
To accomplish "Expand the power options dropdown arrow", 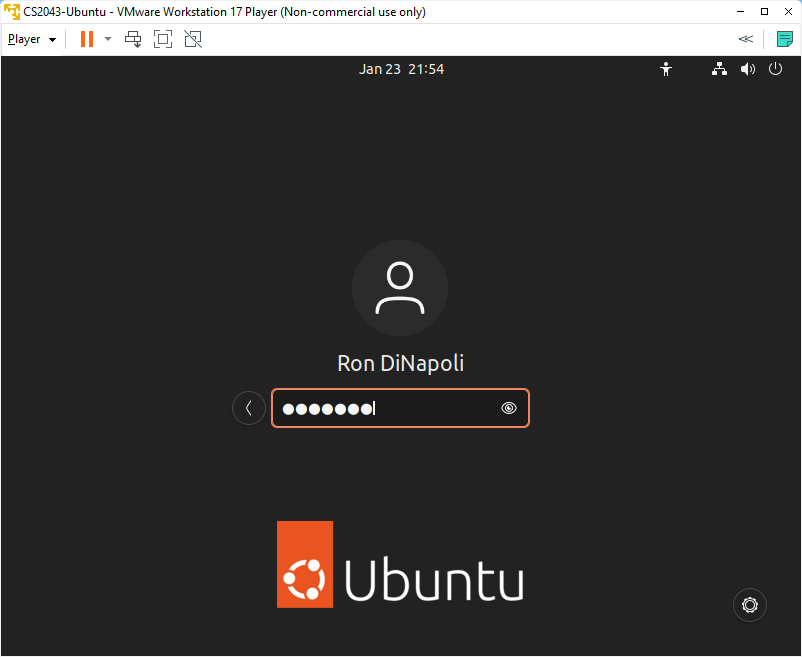I will tap(108, 39).
